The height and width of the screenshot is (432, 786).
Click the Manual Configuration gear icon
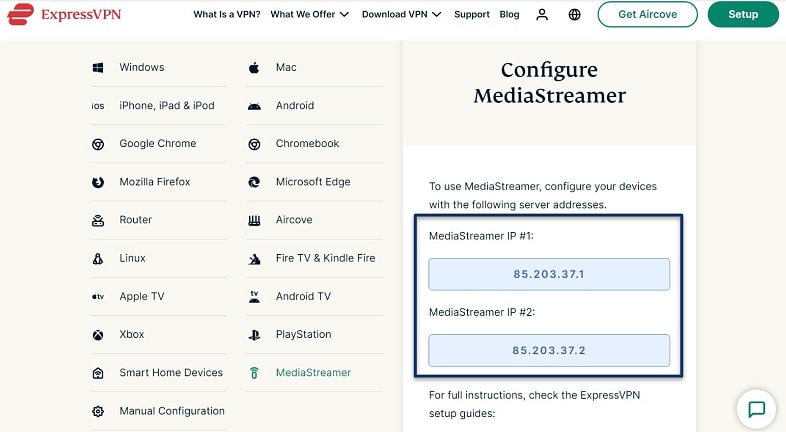pyautogui.click(x=98, y=411)
